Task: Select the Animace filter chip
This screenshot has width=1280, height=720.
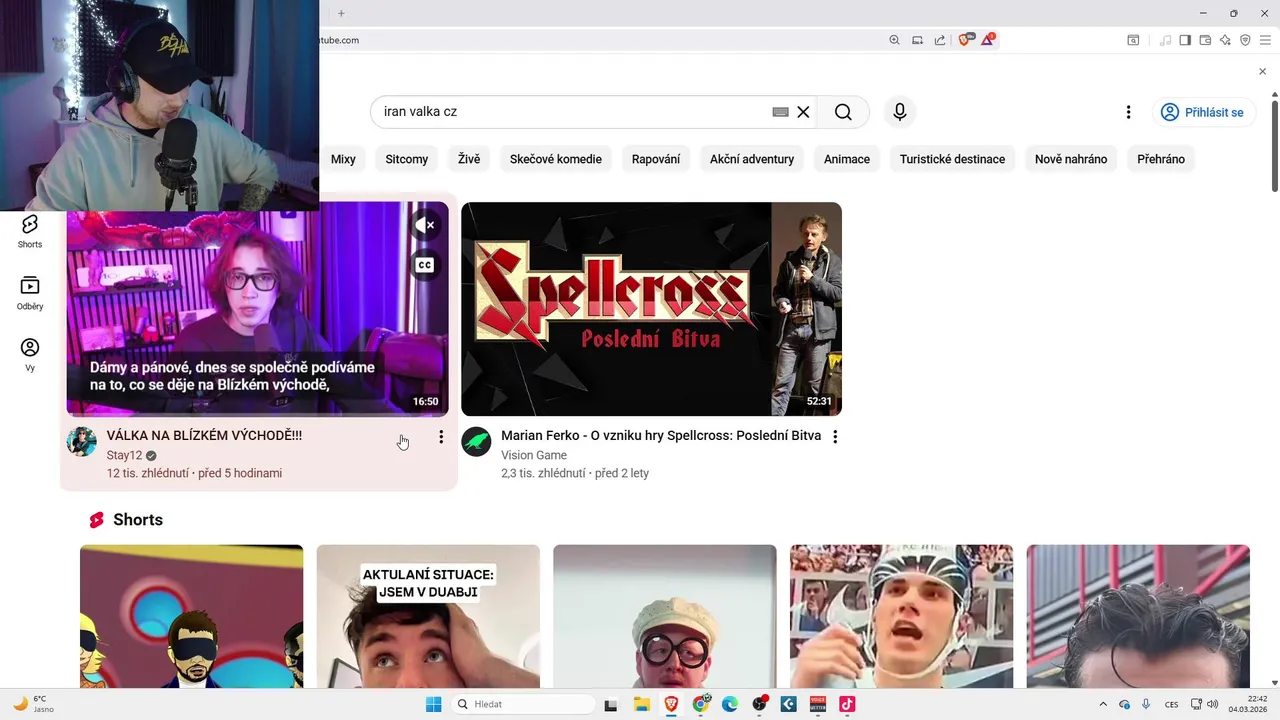Action: pyautogui.click(x=847, y=159)
